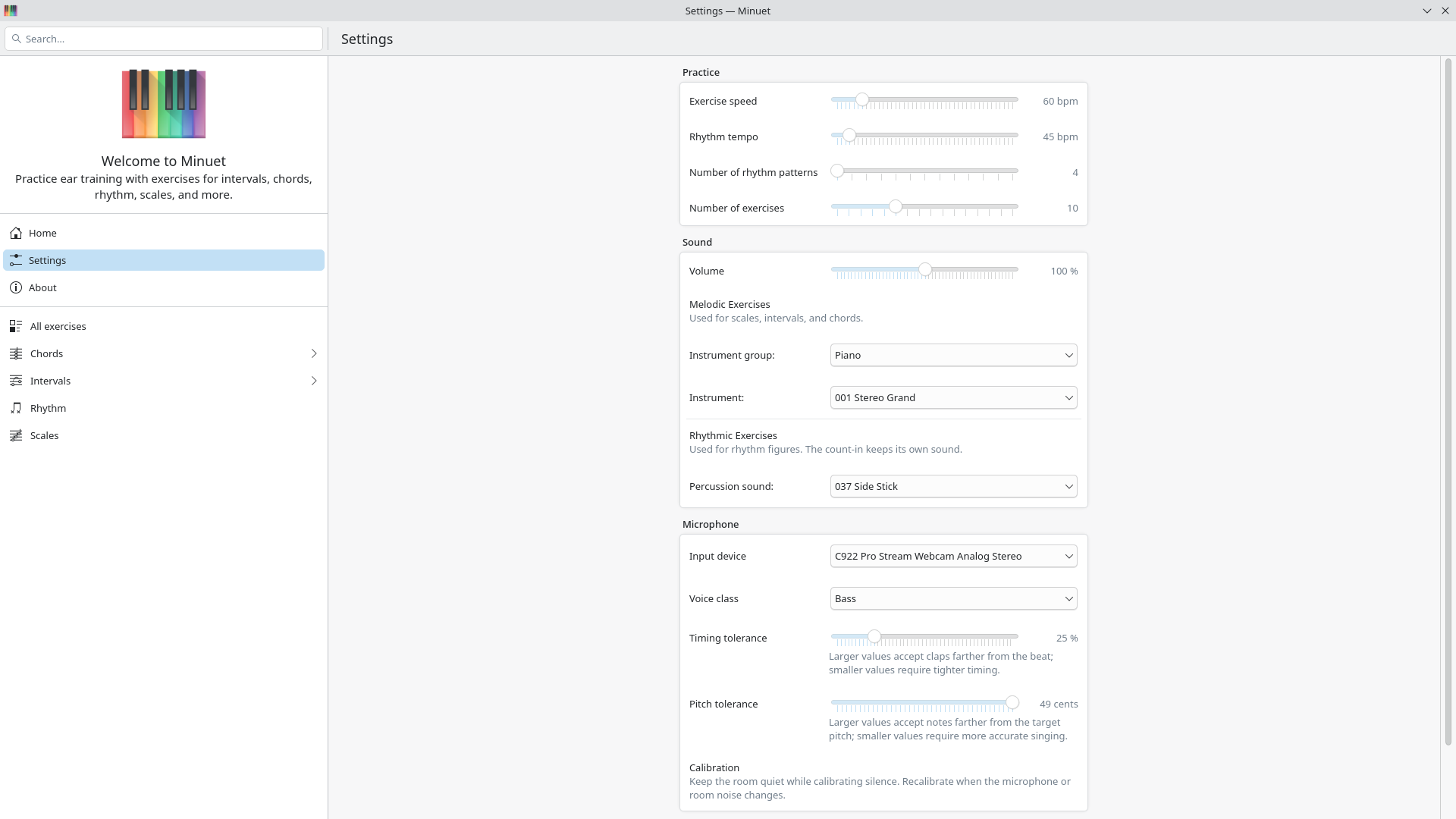Open the Scales exercises entry
1456x819 pixels.
[x=164, y=435]
